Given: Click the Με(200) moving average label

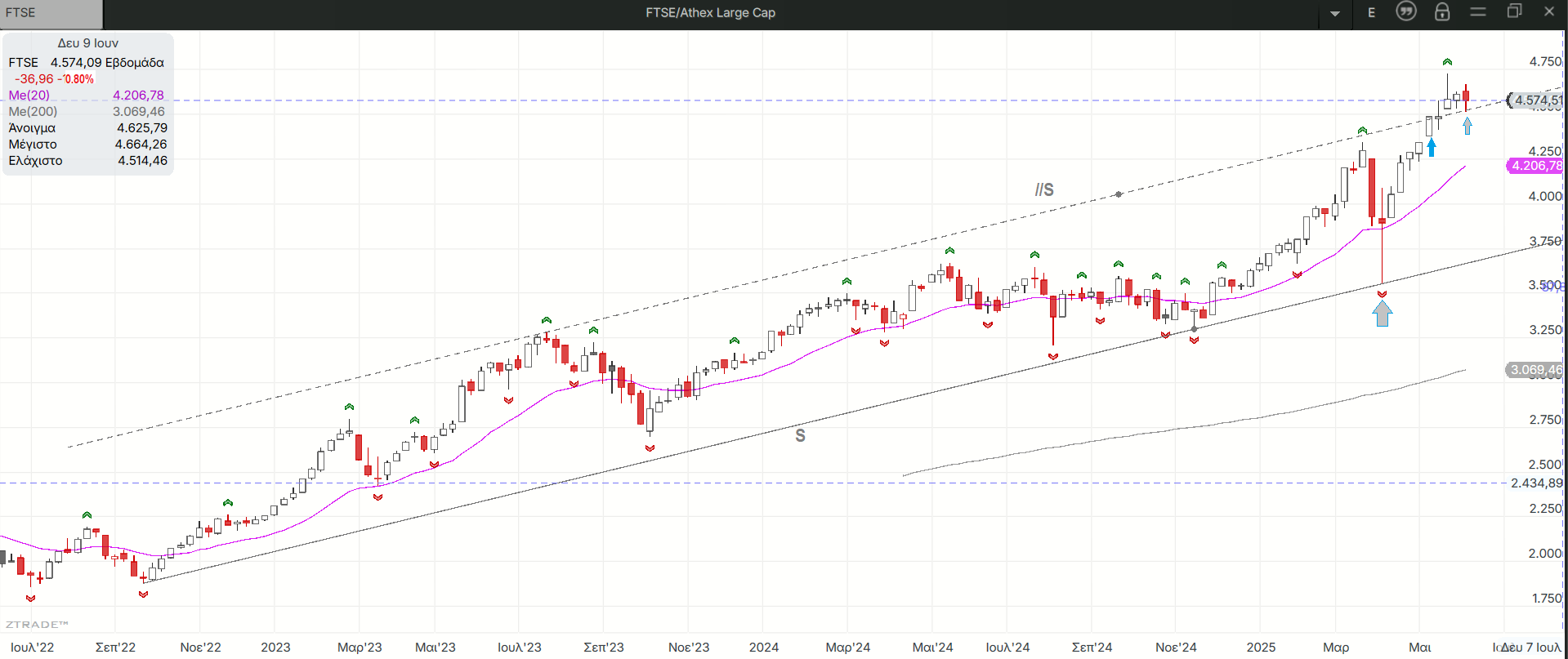Looking at the screenshot, I should [x=33, y=112].
